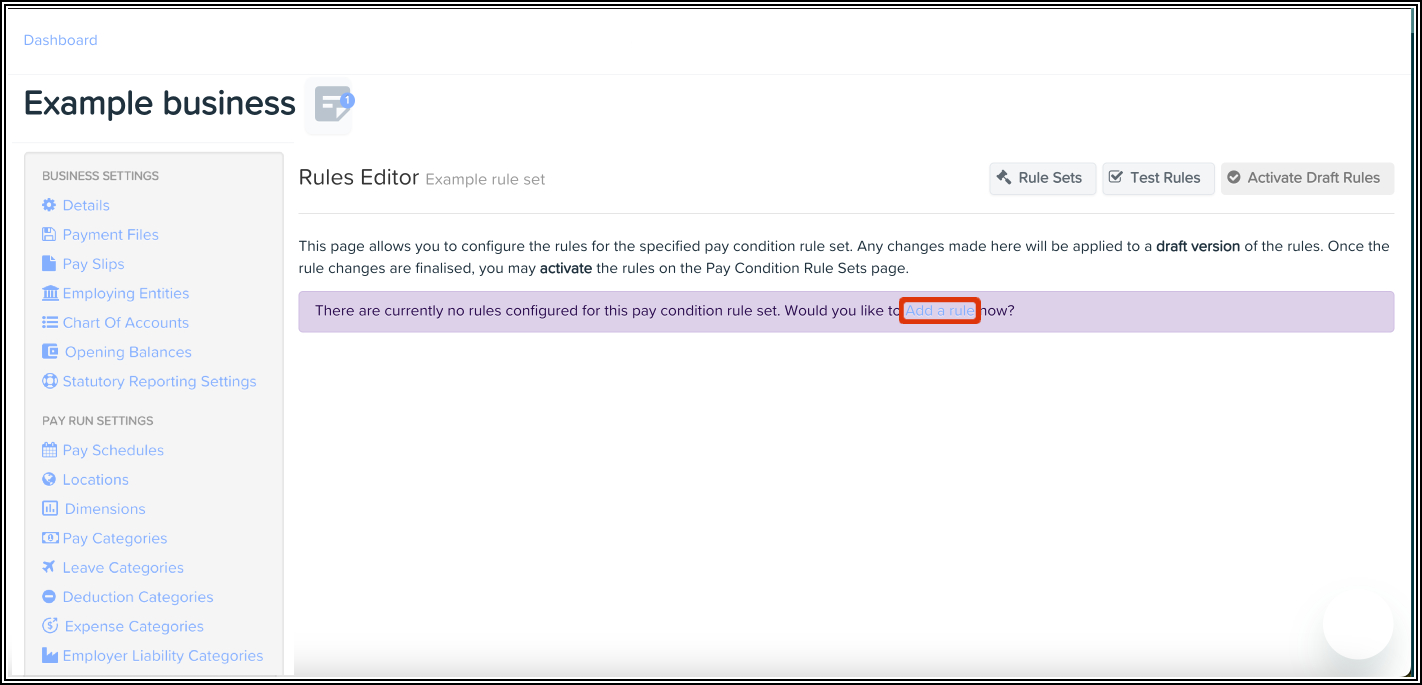This screenshot has width=1422, height=685.
Task: Open notifications icon beside Example business
Action: pyautogui.click(x=332, y=104)
